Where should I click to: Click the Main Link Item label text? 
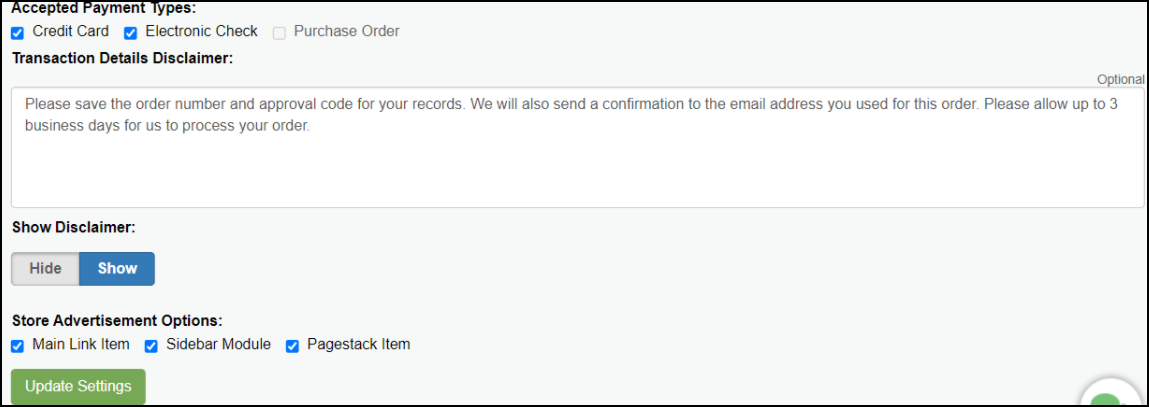pos(81,344)
